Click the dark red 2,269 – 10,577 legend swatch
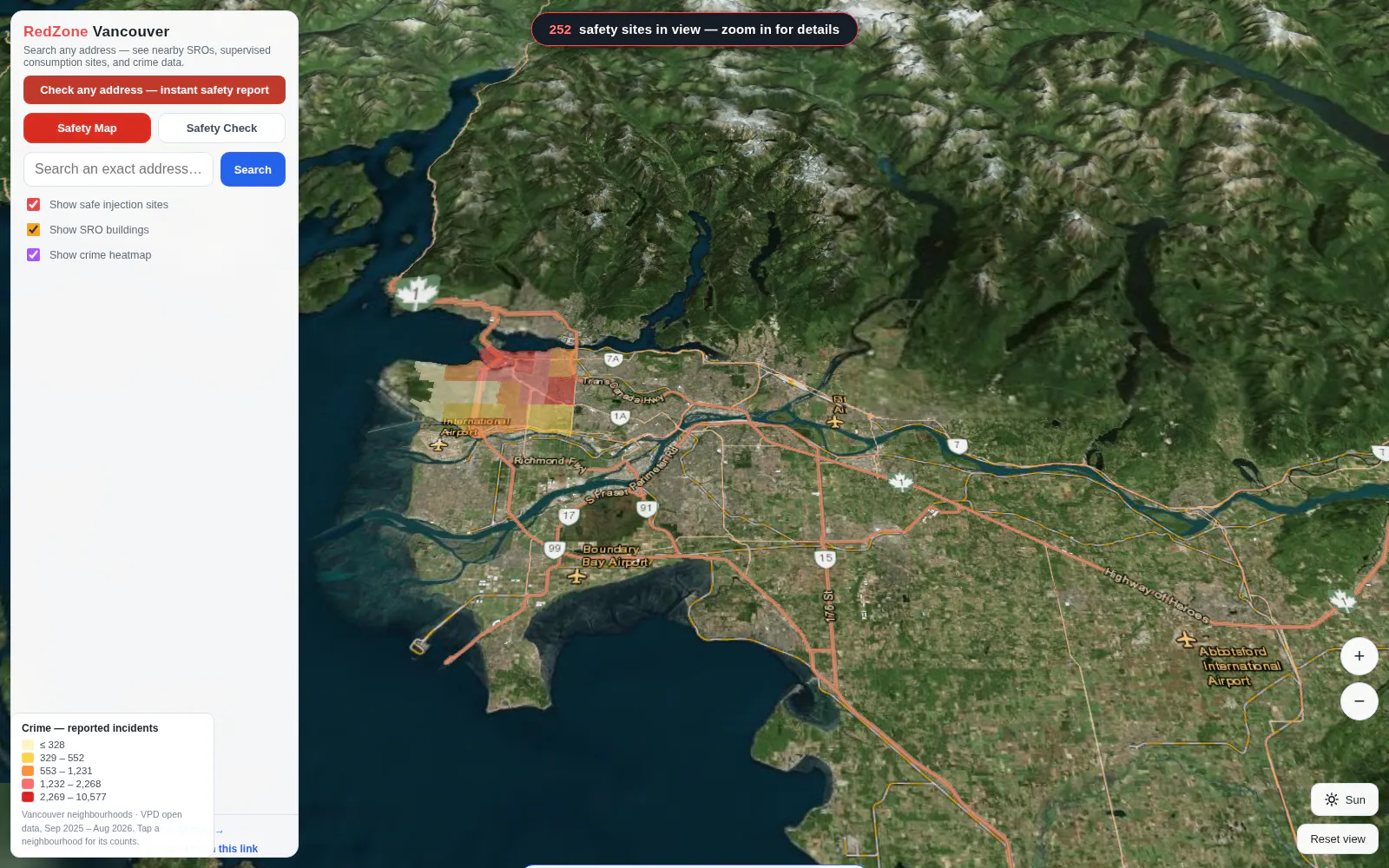1389x868 pixels. coord(28,797)
